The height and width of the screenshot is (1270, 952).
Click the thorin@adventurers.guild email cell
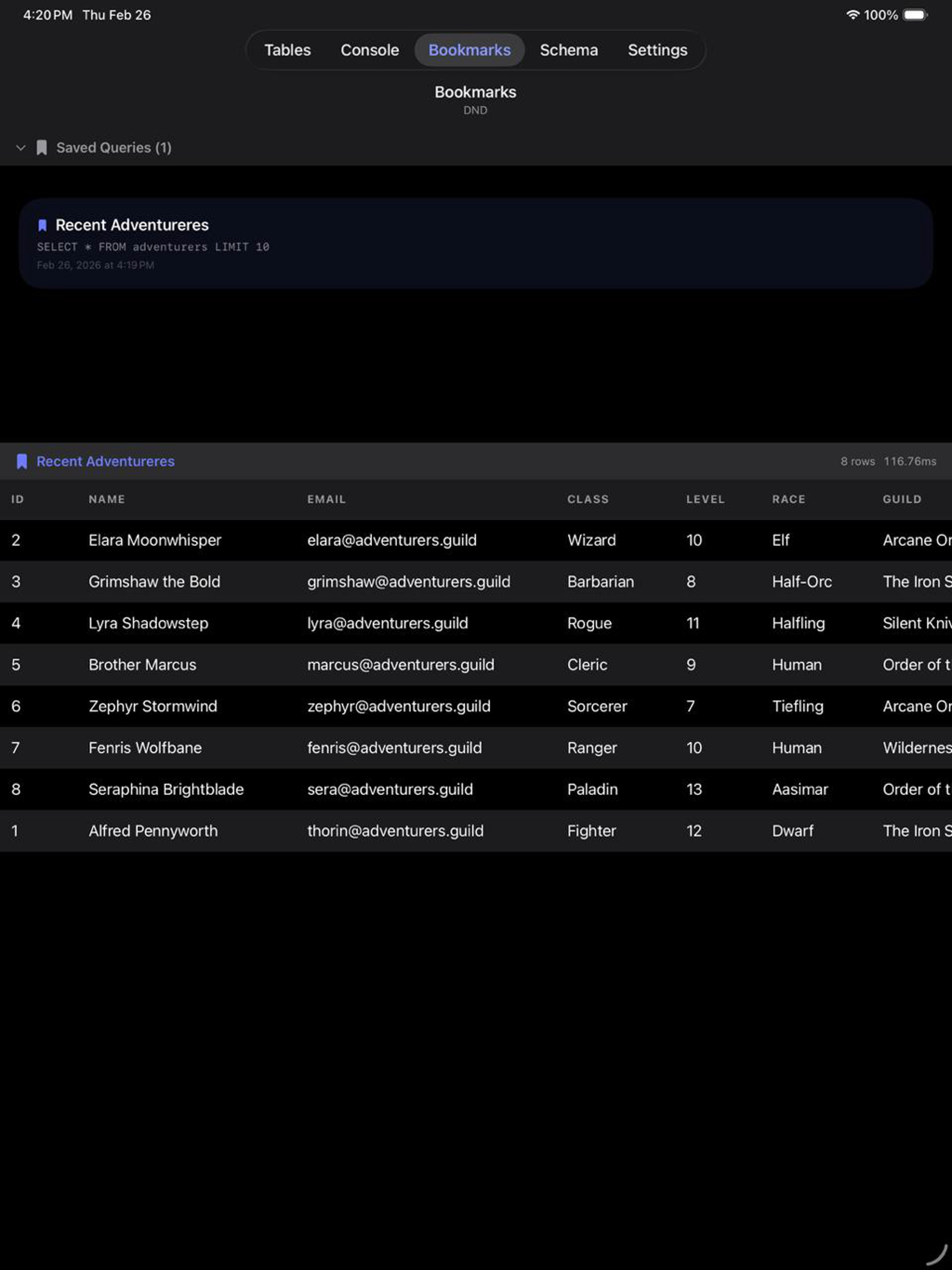[x=395, y=830]
